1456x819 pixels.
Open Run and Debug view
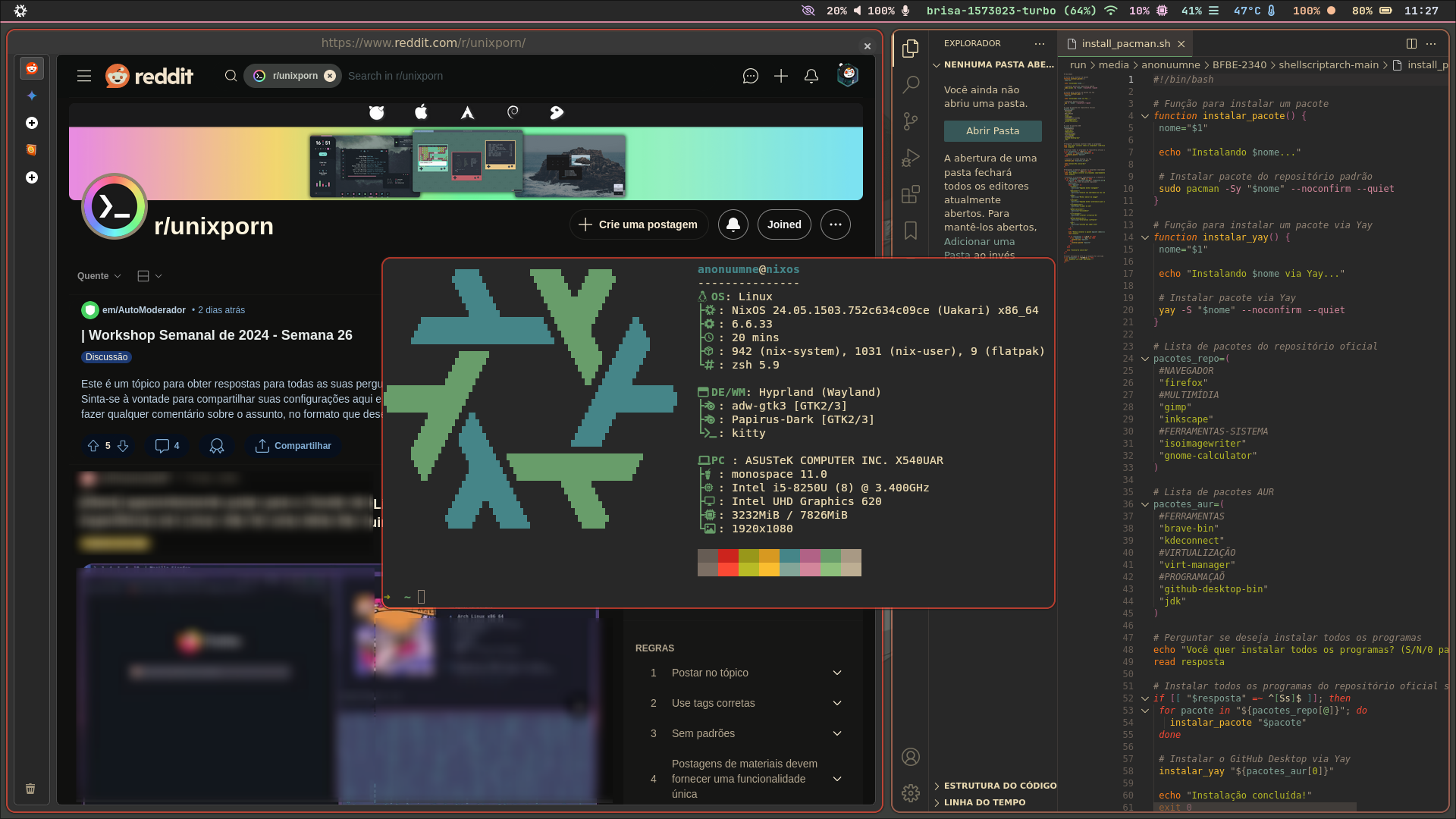[x=911, y=158]
